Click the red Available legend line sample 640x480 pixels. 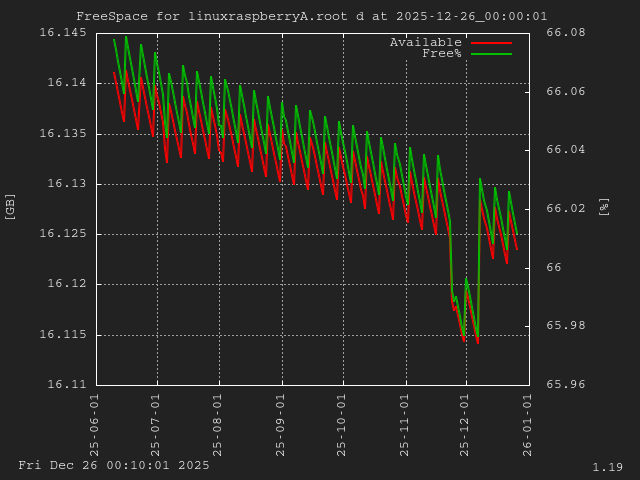point(490,43)
